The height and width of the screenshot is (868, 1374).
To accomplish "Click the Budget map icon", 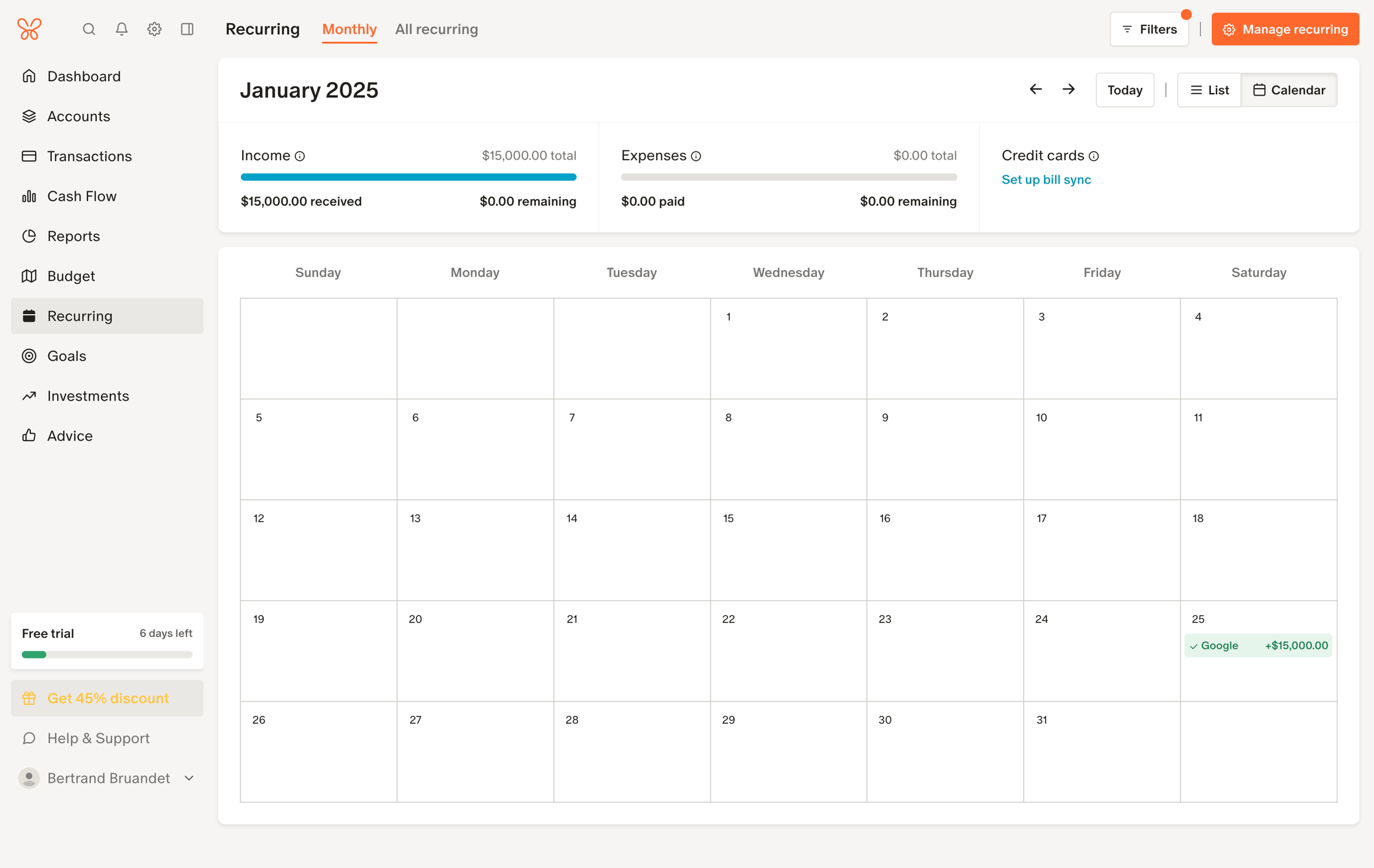I will [29, 276].
